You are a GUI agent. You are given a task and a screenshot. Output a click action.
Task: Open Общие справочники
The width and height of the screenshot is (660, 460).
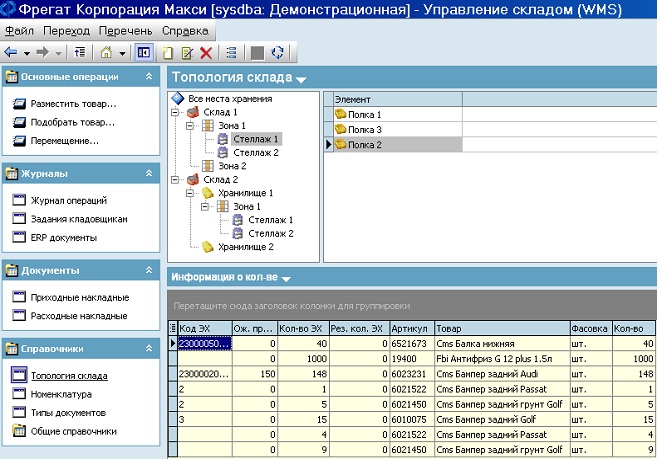point(73,431)
